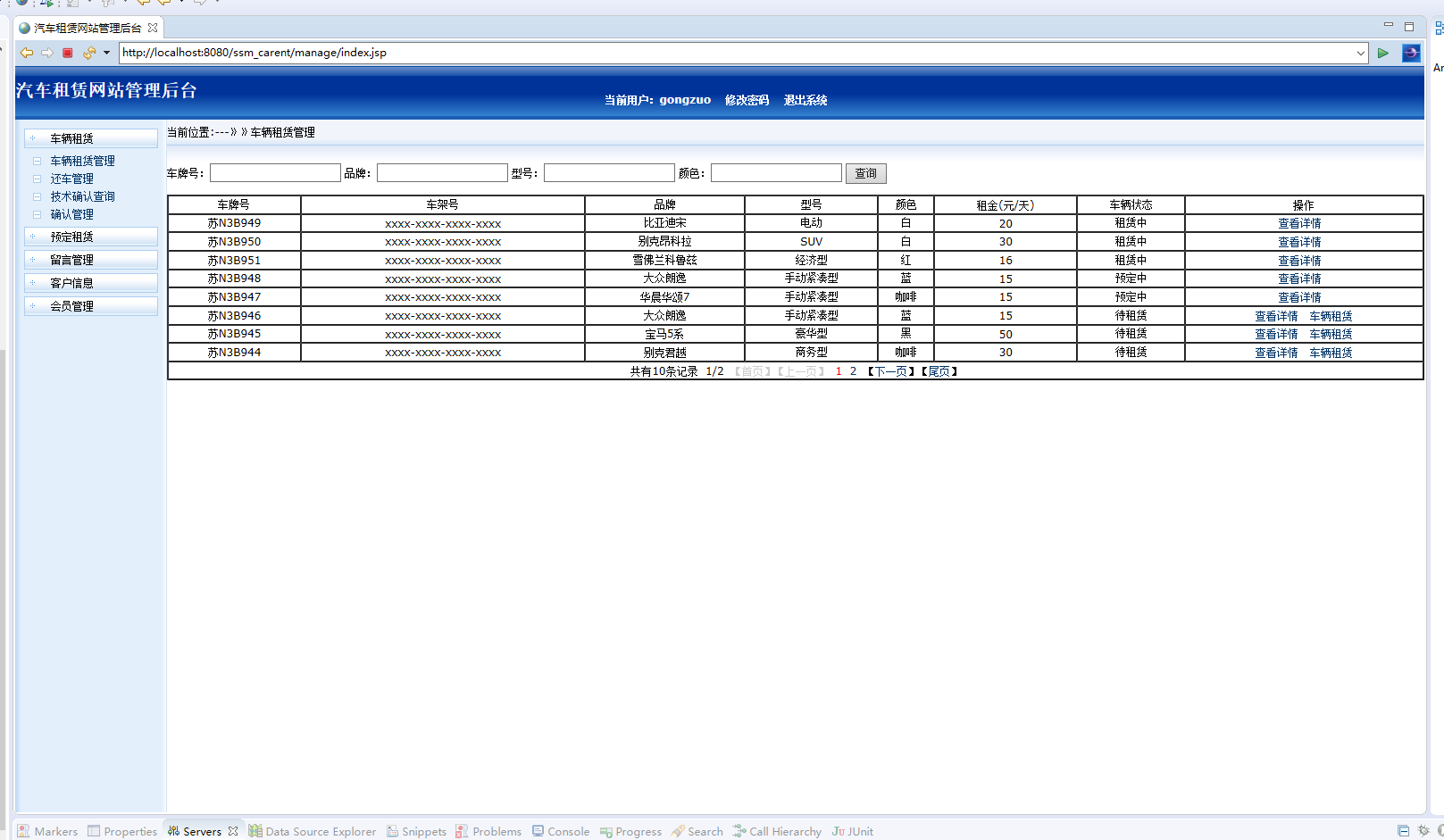Image resolution: width=1444 pixels, height=840 pixels.
Task: View details for plate 苏N3B951
Action: [x=1299, y=261]
